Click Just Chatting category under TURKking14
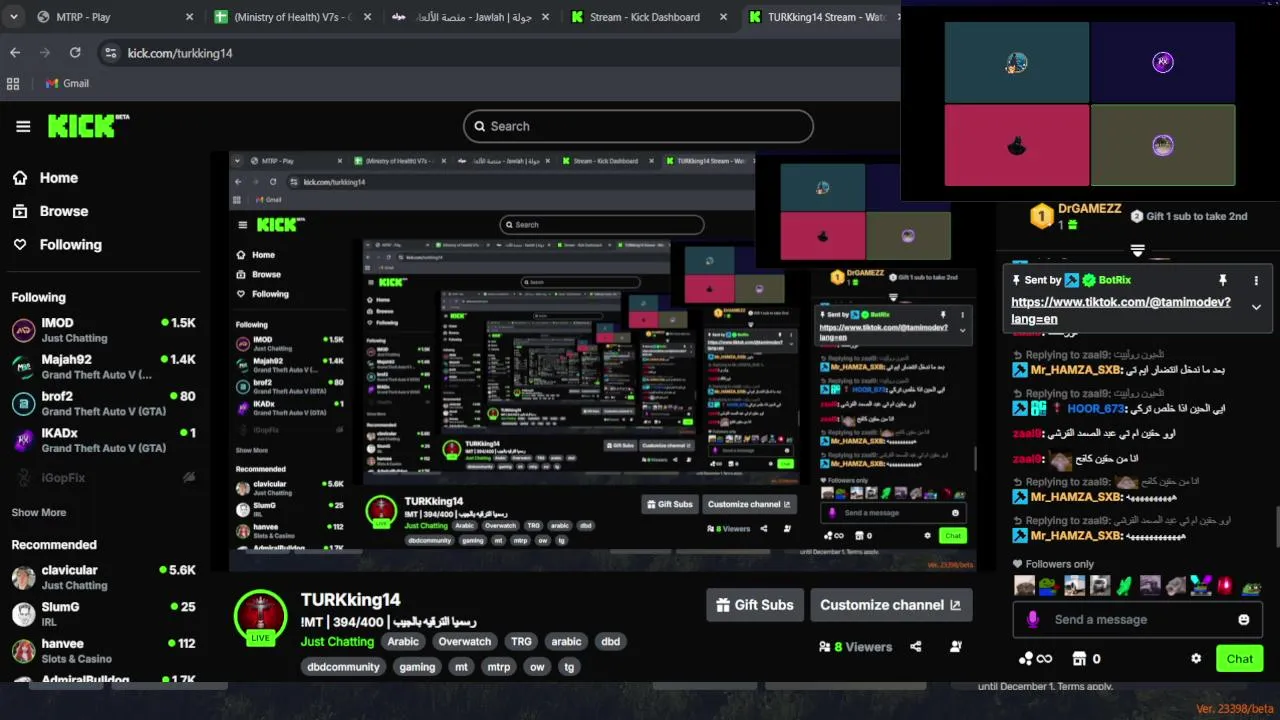Screen dimensions: 1280x720 338,641
